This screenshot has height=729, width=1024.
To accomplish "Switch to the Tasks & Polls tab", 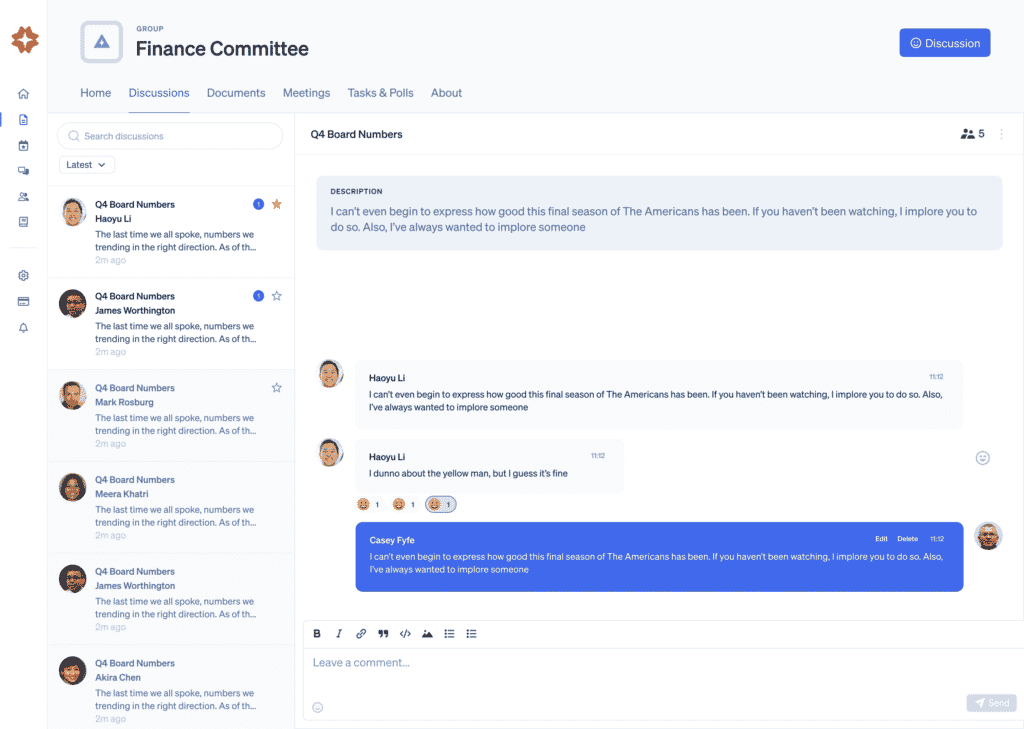I will tap(380, 93).
